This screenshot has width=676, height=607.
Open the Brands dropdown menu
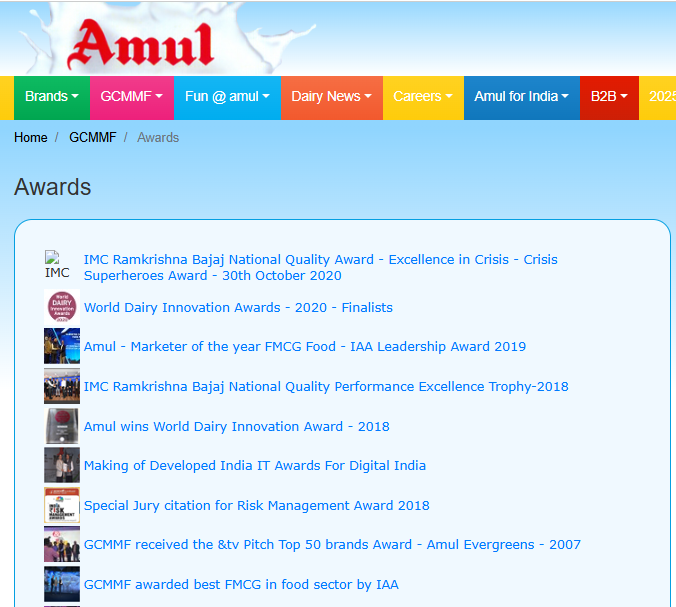point(51,97)
